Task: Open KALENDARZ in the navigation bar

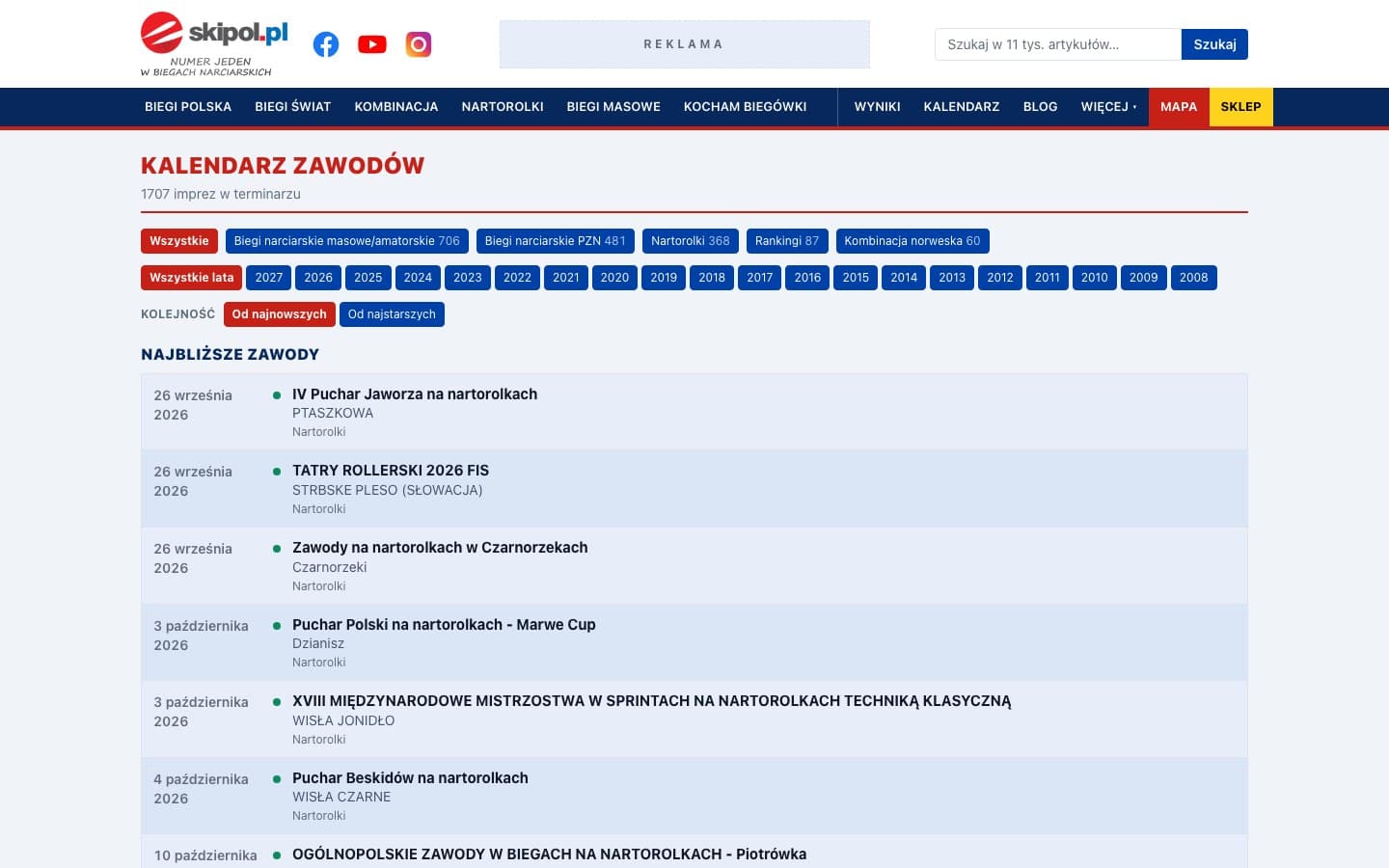Action: (x=962, y=107)
